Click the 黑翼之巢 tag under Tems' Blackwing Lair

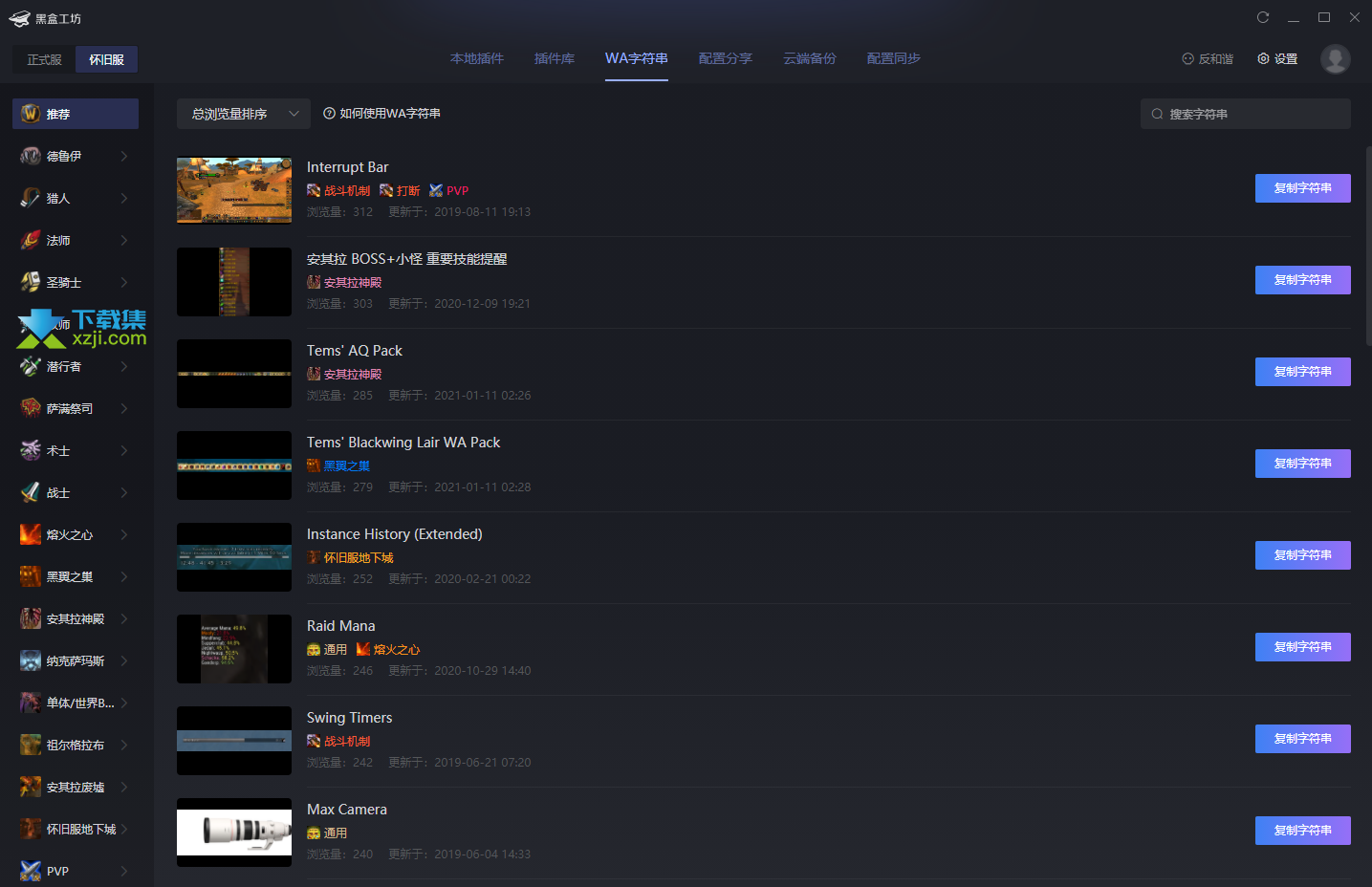pos(338,466)
